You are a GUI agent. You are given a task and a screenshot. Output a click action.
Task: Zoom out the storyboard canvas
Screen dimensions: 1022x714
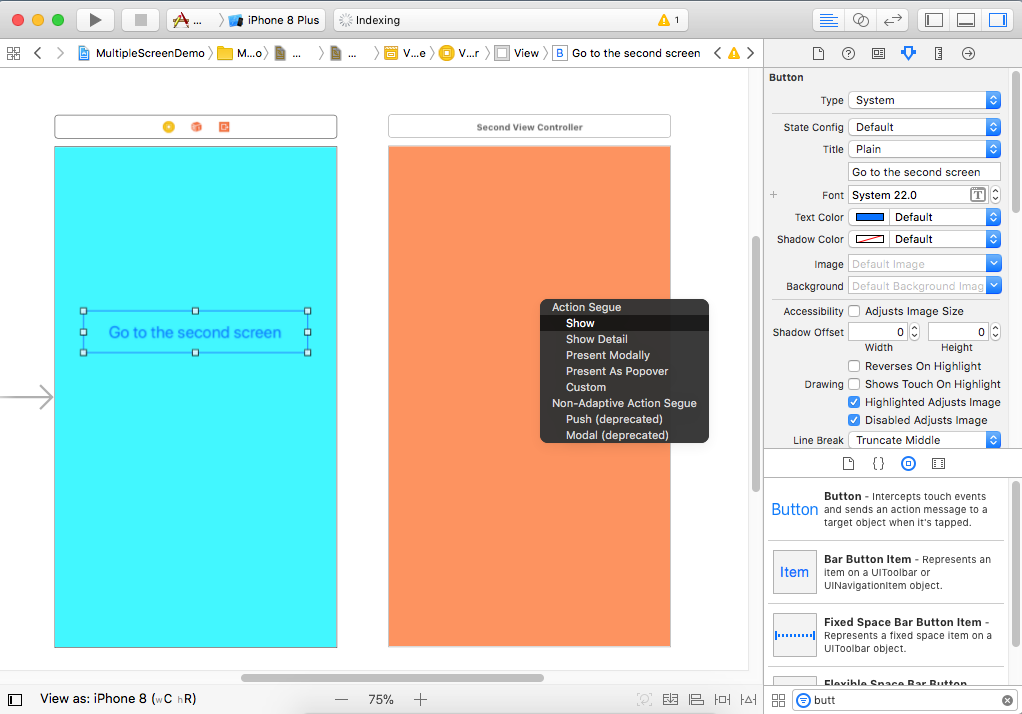(x=342, y=700)
